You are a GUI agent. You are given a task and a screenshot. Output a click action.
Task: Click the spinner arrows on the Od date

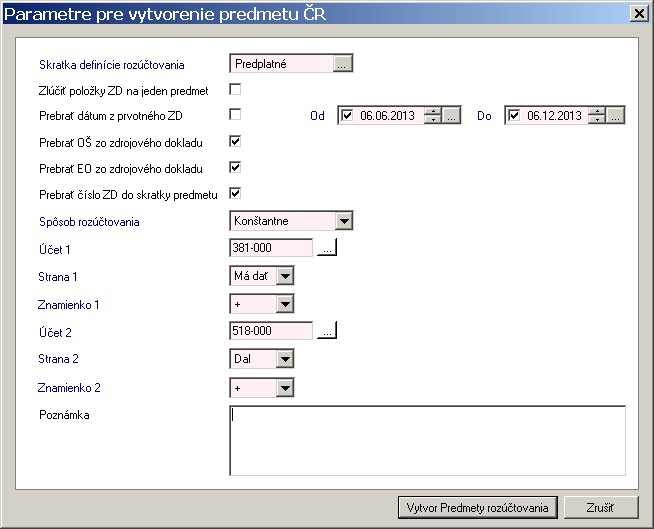pyautogui.click(x=433, y=116)
